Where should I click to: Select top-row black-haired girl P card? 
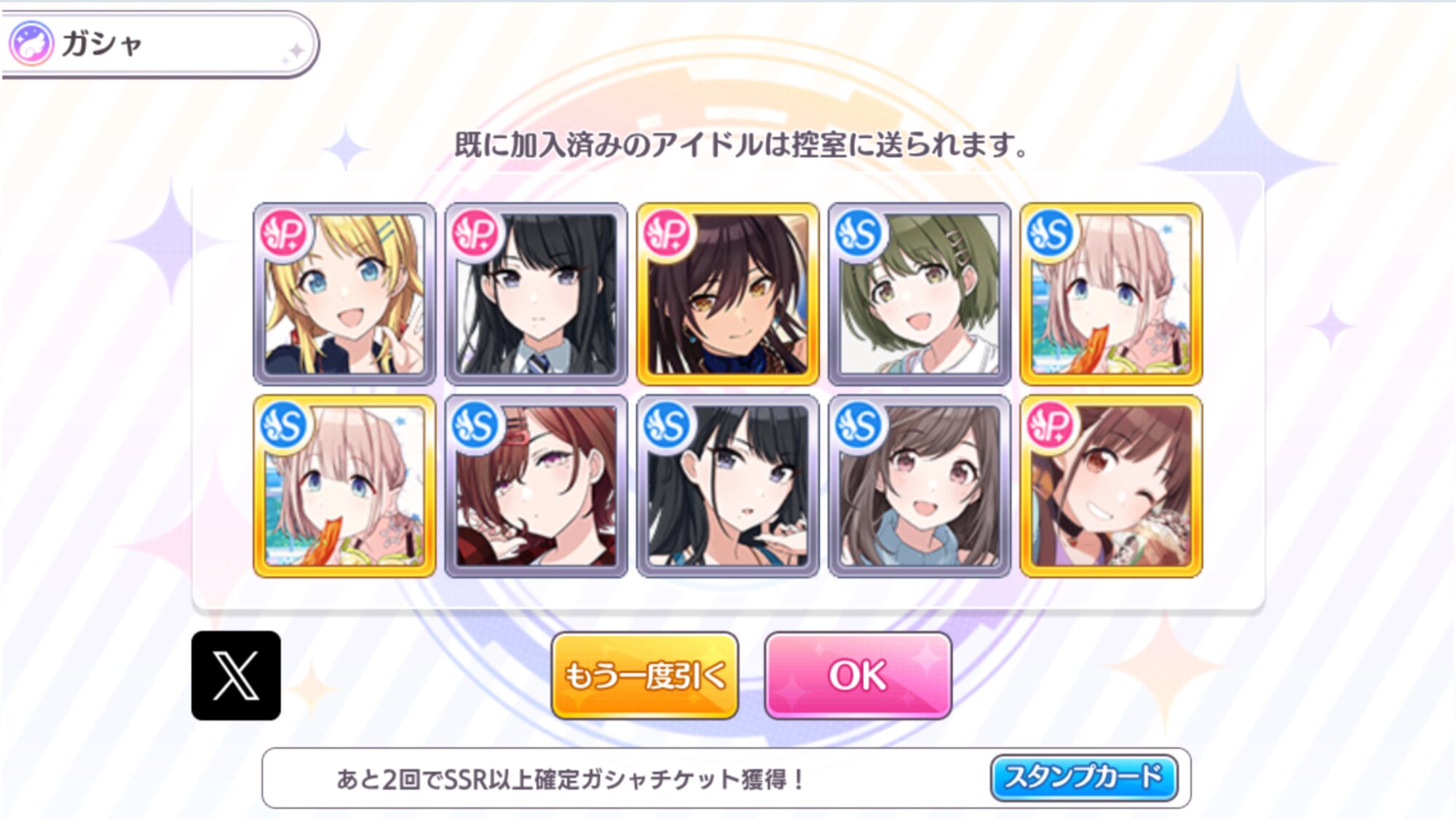click(536, 294)
